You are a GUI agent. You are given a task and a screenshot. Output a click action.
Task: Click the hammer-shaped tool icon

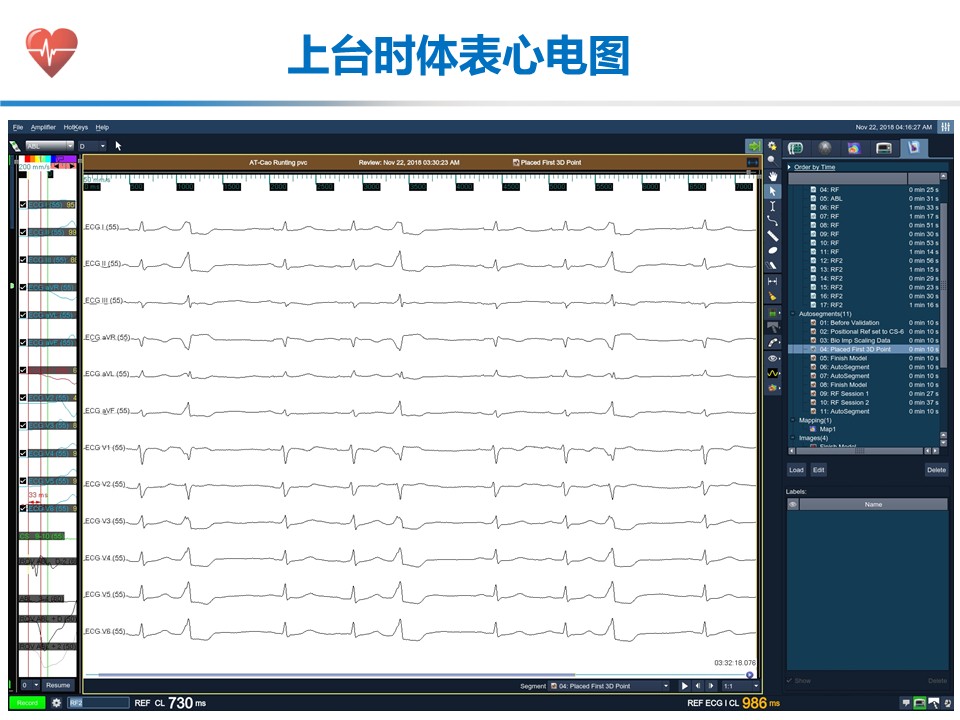(773, 328)
